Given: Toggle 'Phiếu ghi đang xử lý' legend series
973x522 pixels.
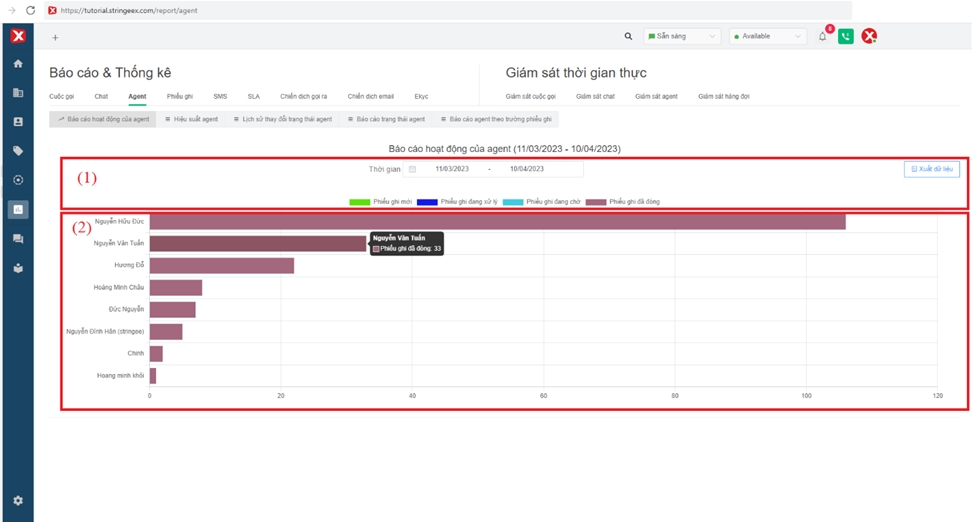Looking at the screenshot, I should click(x=428, y=202).
